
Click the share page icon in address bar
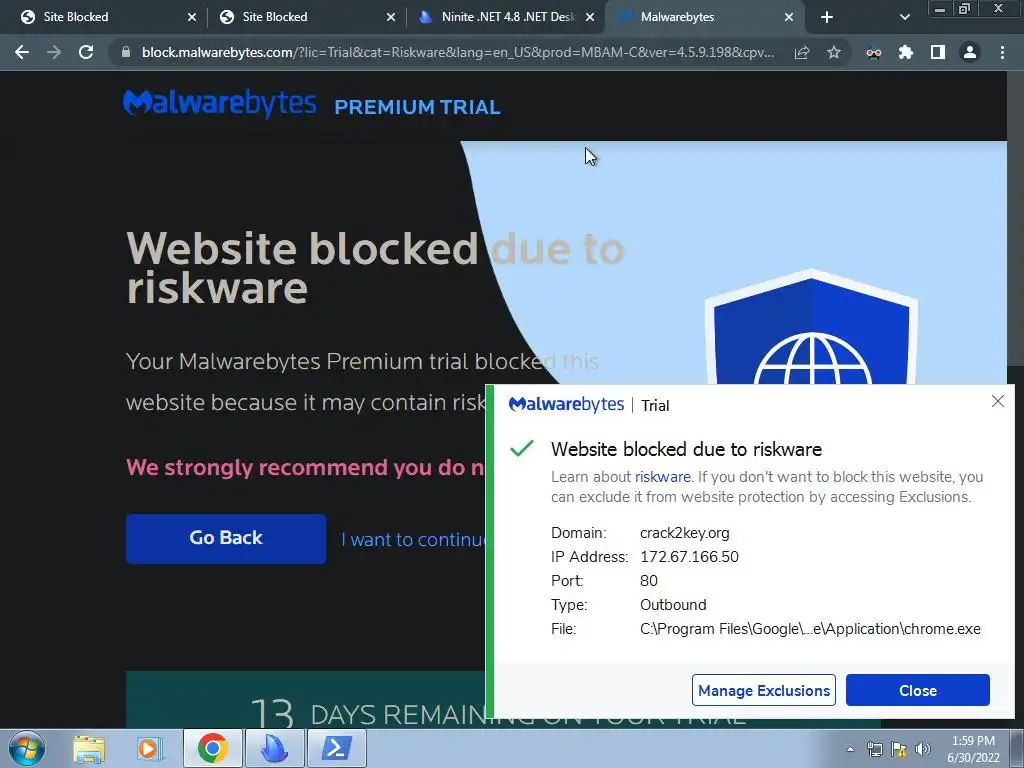click(x=802, y=52)
